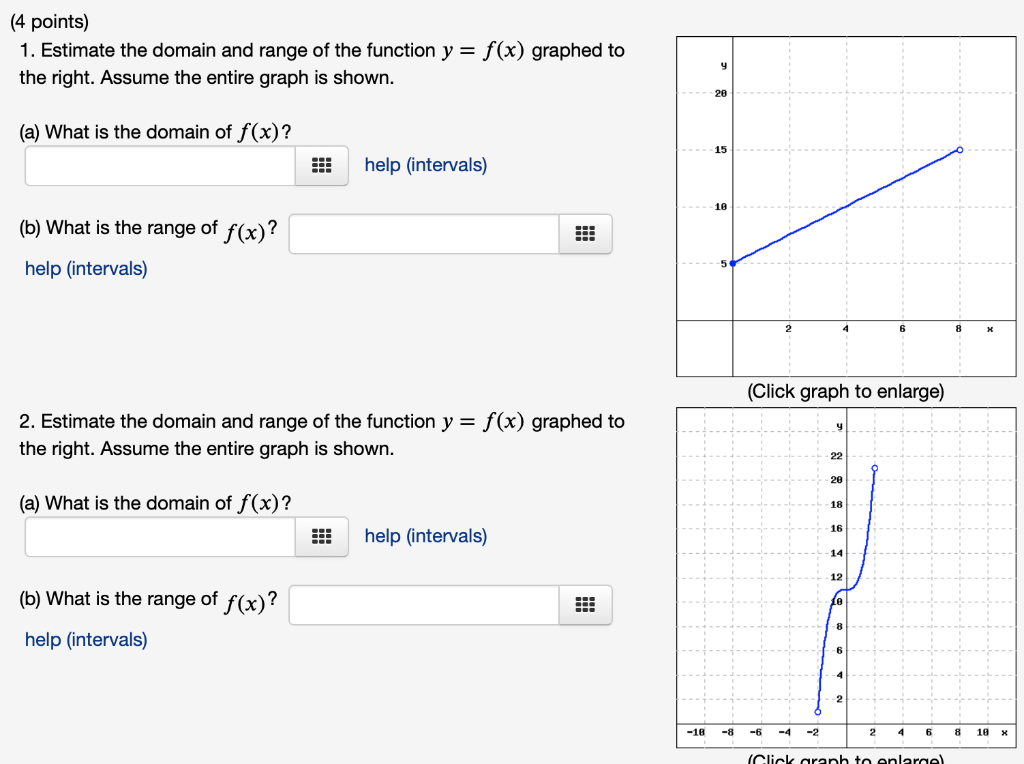Open help (intervals) for question 2 range

pos(86,639)
